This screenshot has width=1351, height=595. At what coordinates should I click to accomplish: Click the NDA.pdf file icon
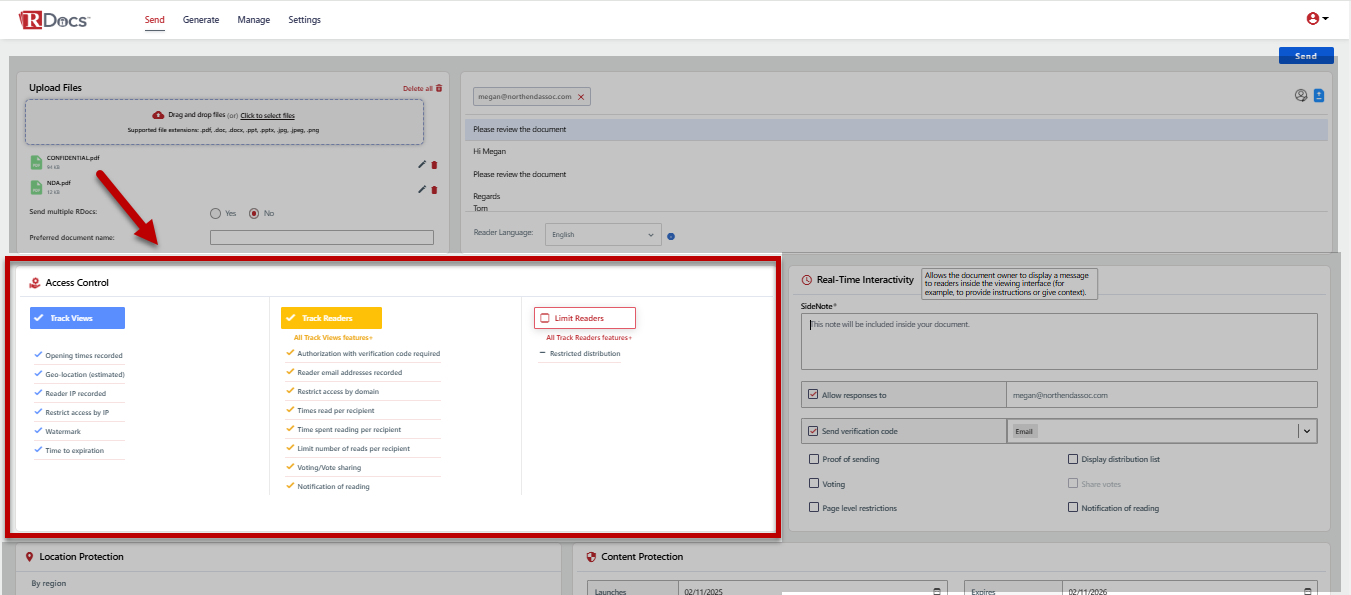(x=36, y=187)
